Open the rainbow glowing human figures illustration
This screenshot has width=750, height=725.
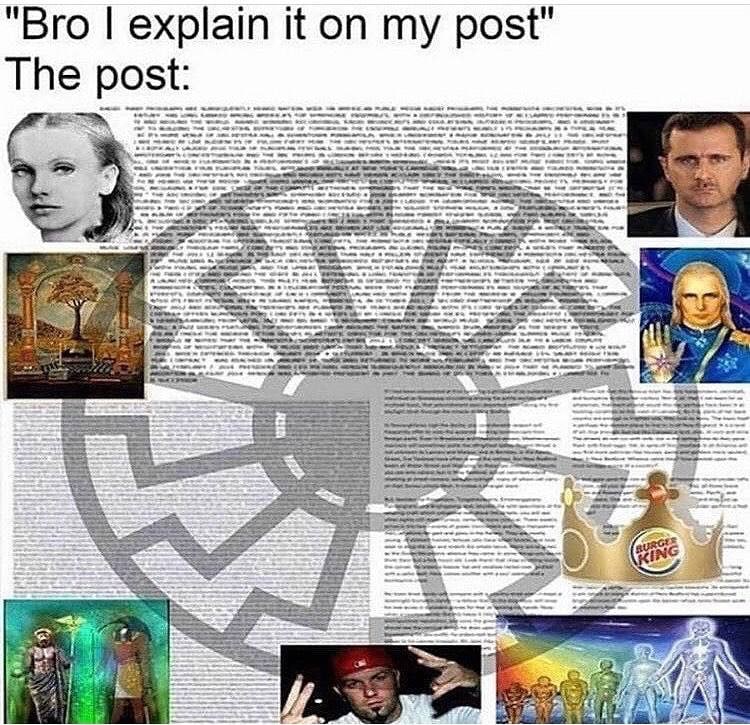point(623,670)
